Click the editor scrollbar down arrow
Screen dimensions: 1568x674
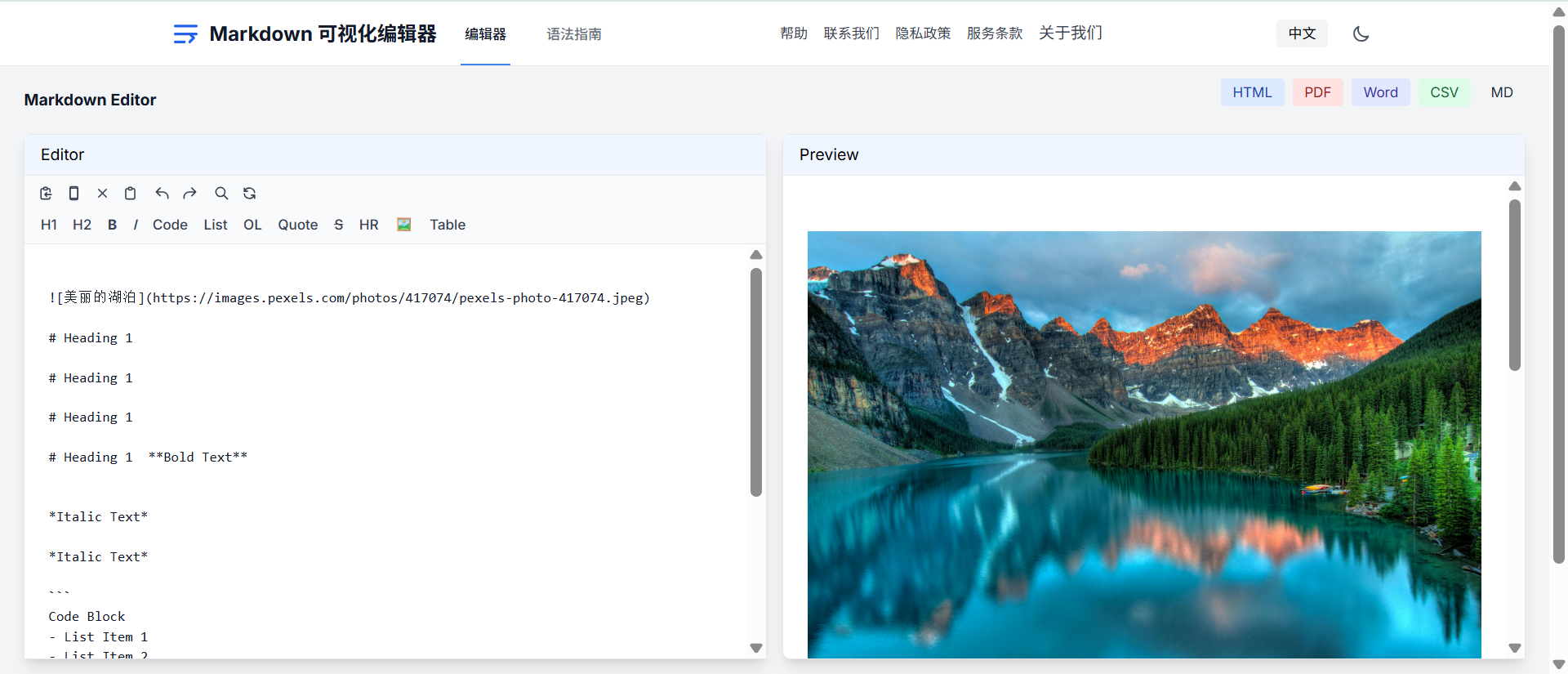[756, 648]
